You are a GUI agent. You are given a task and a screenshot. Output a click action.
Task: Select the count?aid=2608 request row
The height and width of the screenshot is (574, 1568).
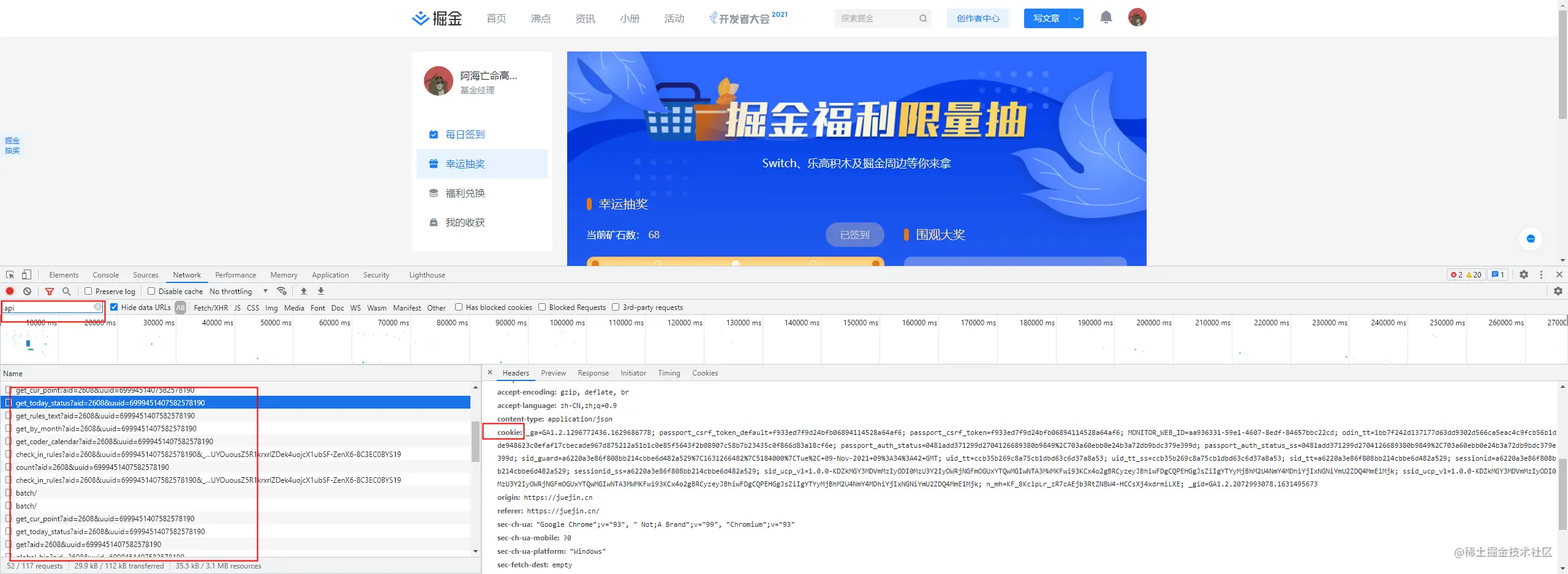pyautogui.click(x=235, y=467)
